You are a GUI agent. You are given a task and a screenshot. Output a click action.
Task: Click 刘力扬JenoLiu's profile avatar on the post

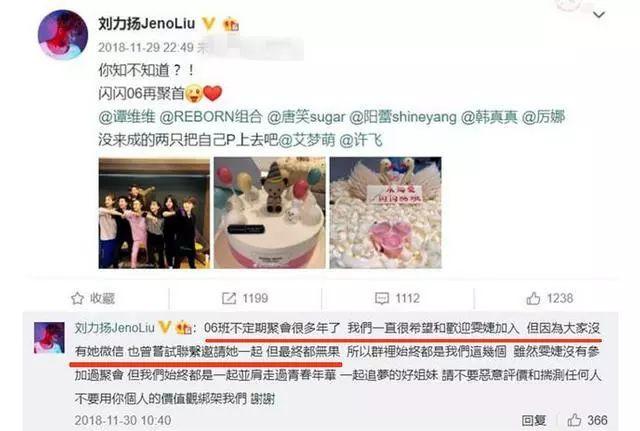click(63, 35)
